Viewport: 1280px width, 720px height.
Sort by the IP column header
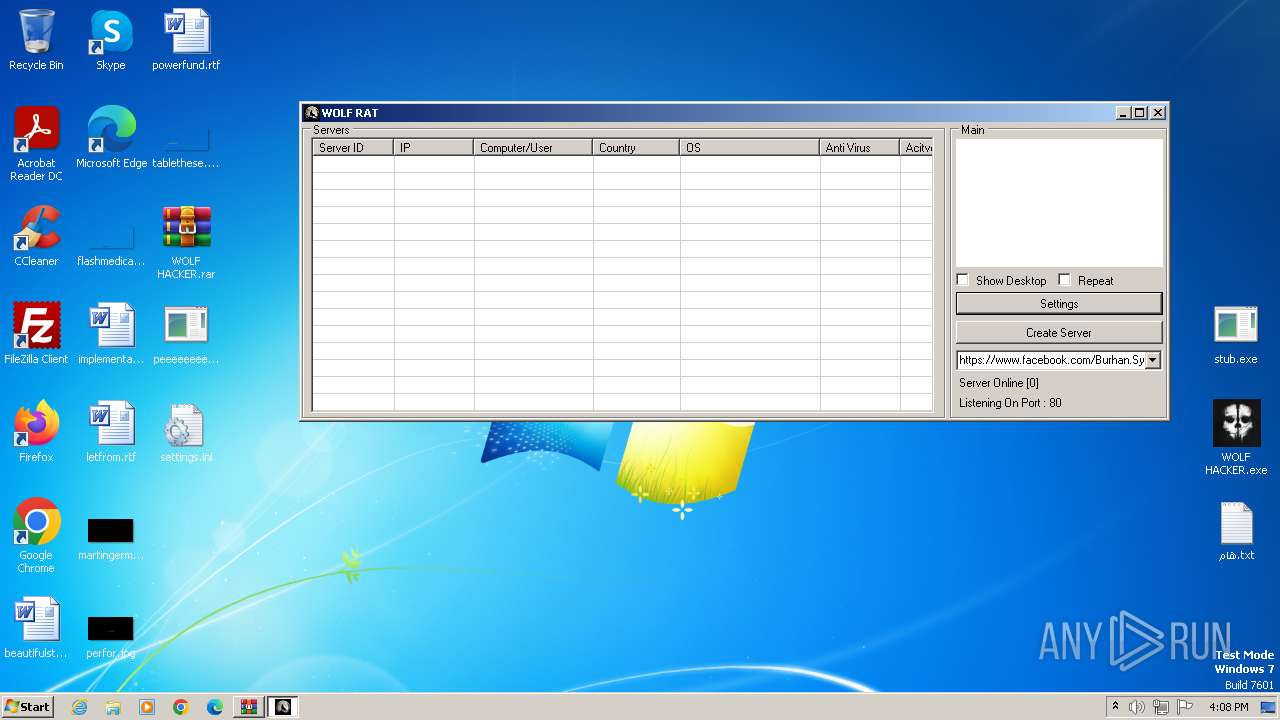tap(434, 147)
